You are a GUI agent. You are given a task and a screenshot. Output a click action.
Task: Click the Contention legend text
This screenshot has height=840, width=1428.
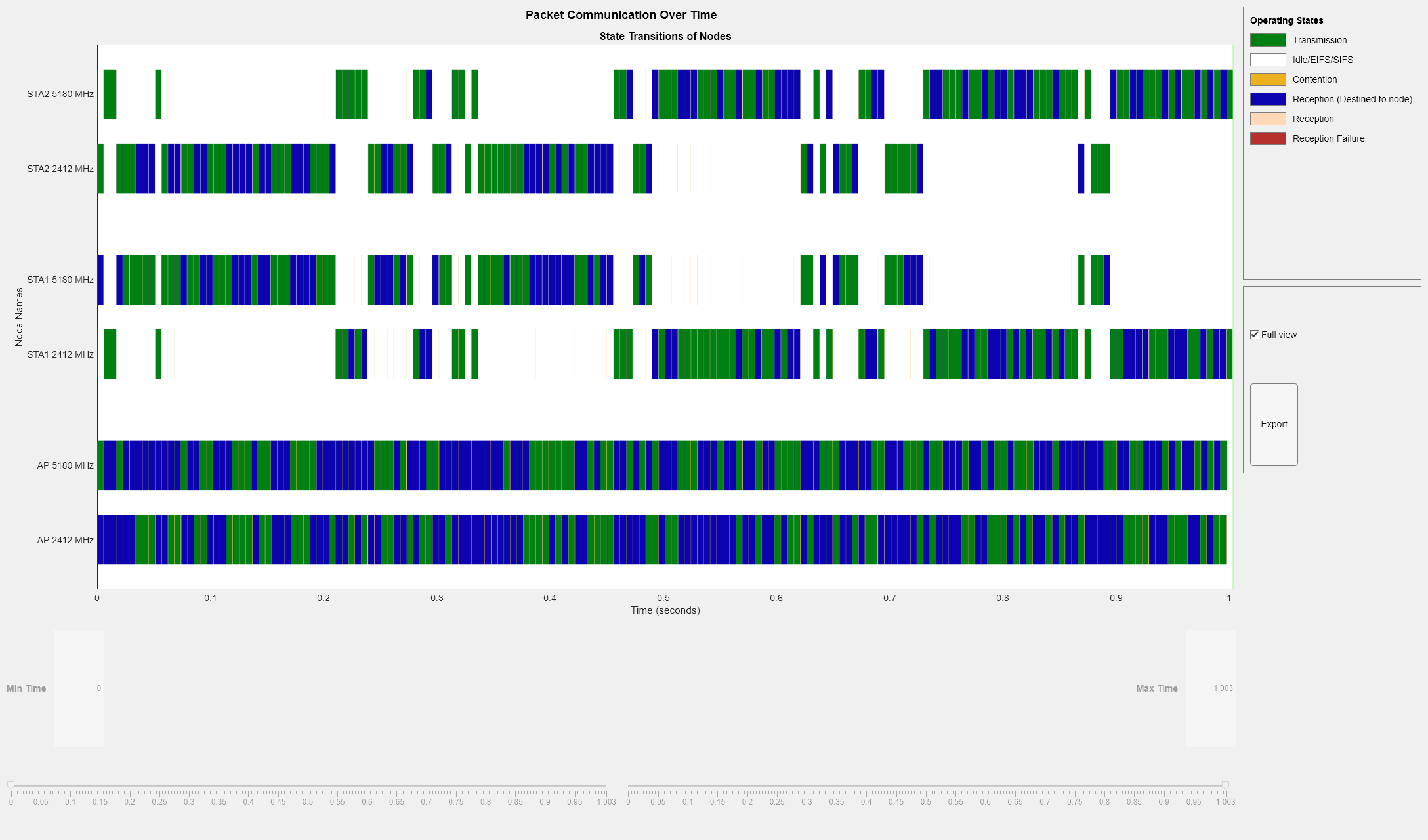[1314, 79]
